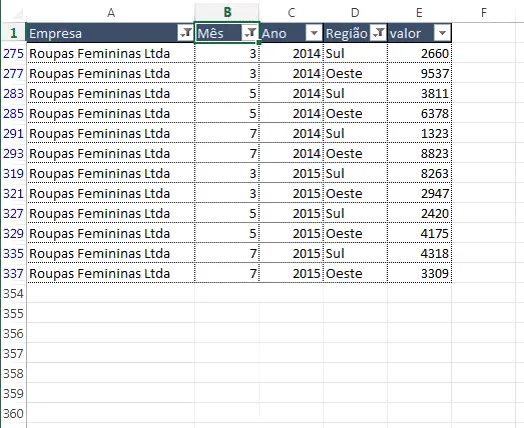
Task: Select column D header
Action: tap(355, 13)
